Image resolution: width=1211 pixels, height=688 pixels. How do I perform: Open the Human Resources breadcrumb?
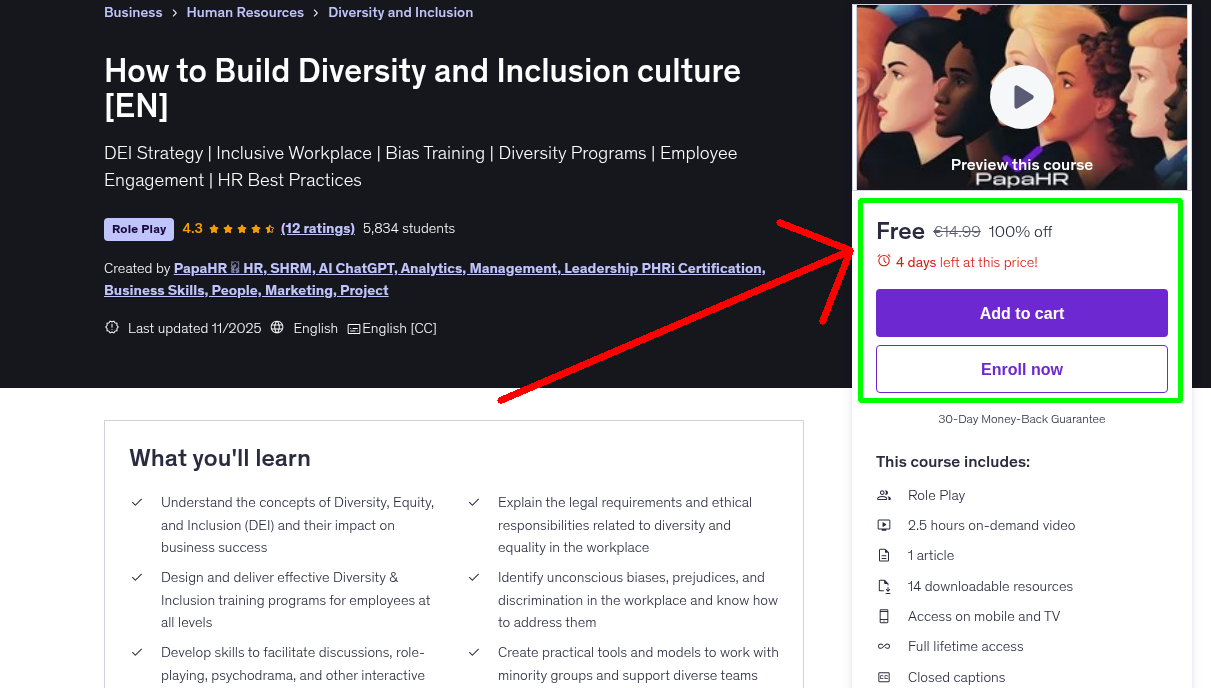coord(245,12)
